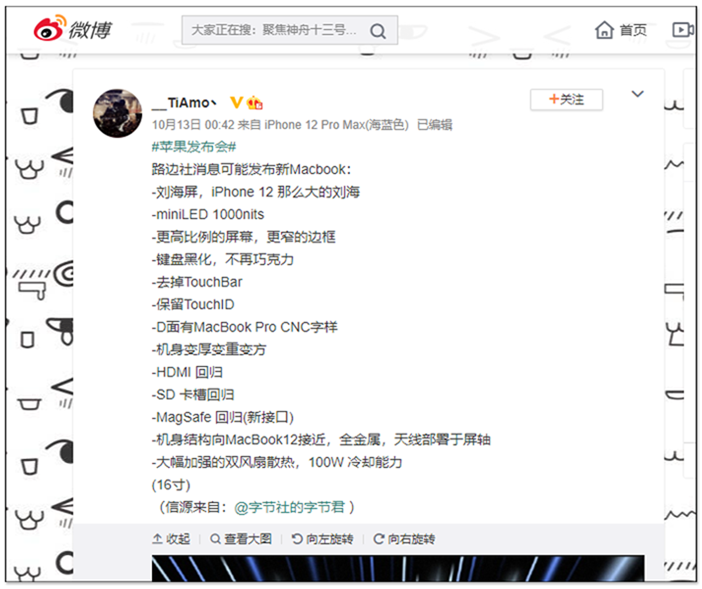This screenshot has width=702, height=589.
Task: Click the line -机身变厚变重变方
Action: (209, 350)
